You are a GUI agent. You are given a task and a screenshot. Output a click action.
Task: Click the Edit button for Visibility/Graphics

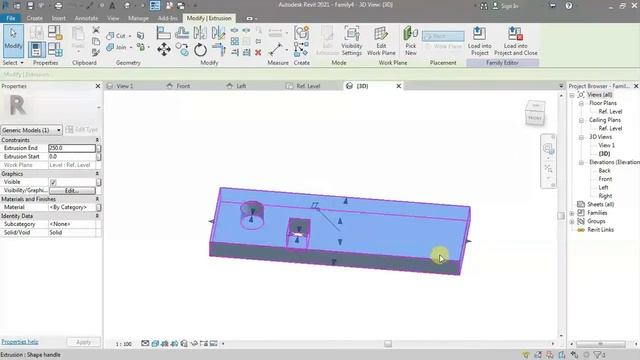[x=72, y=191]
